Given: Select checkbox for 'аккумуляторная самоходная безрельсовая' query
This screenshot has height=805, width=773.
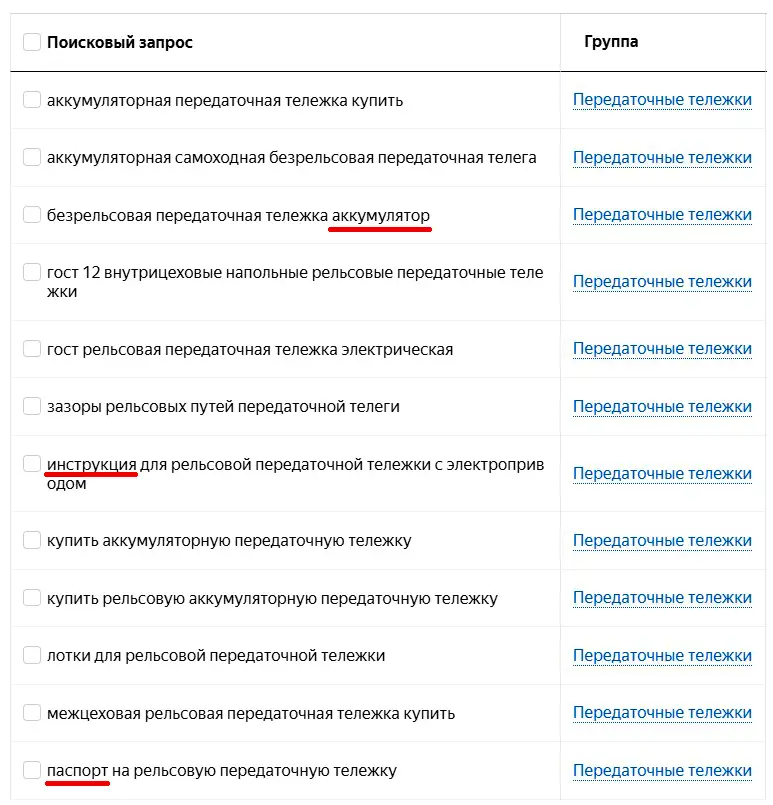Looking at the screenshot, I should point(32,157).
